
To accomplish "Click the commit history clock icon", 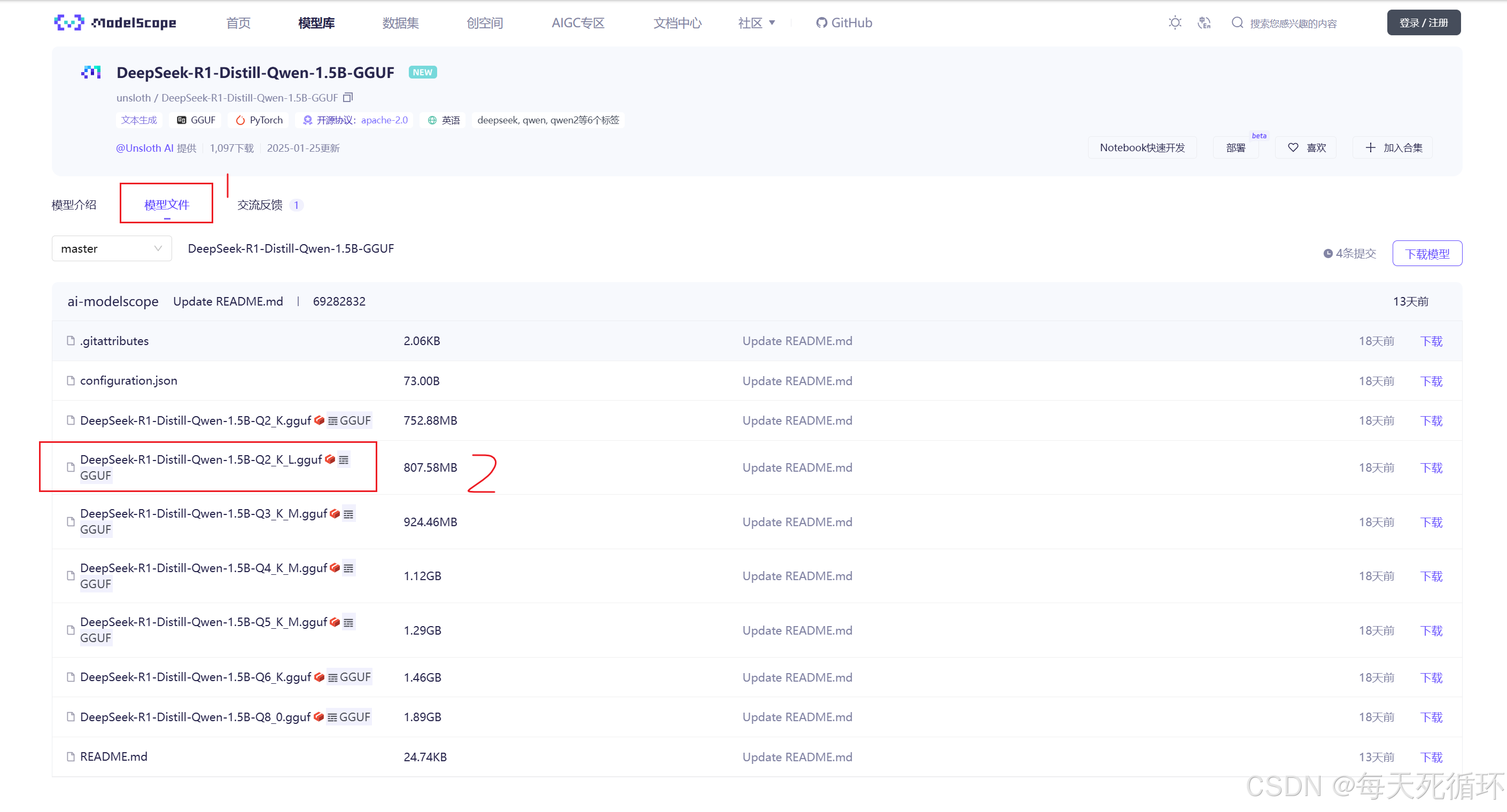I will [1327, 253].
